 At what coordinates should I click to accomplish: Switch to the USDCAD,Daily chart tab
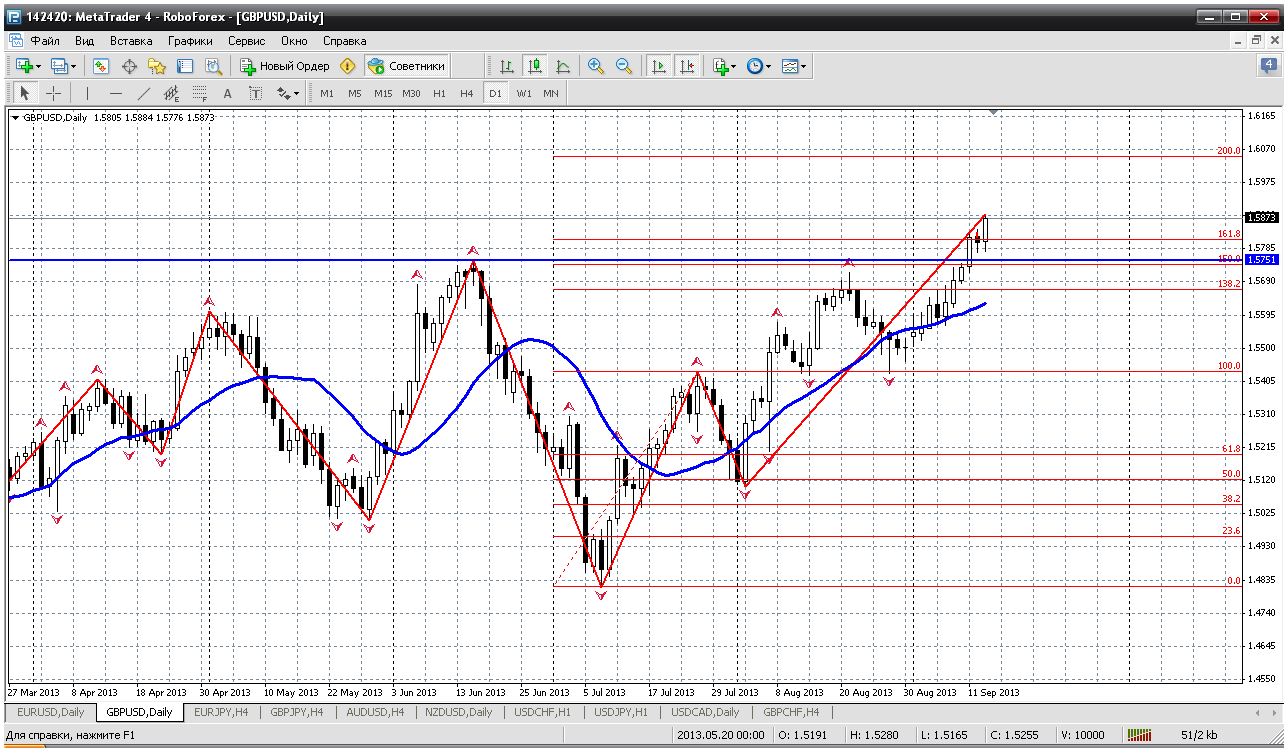coord(706,712)
